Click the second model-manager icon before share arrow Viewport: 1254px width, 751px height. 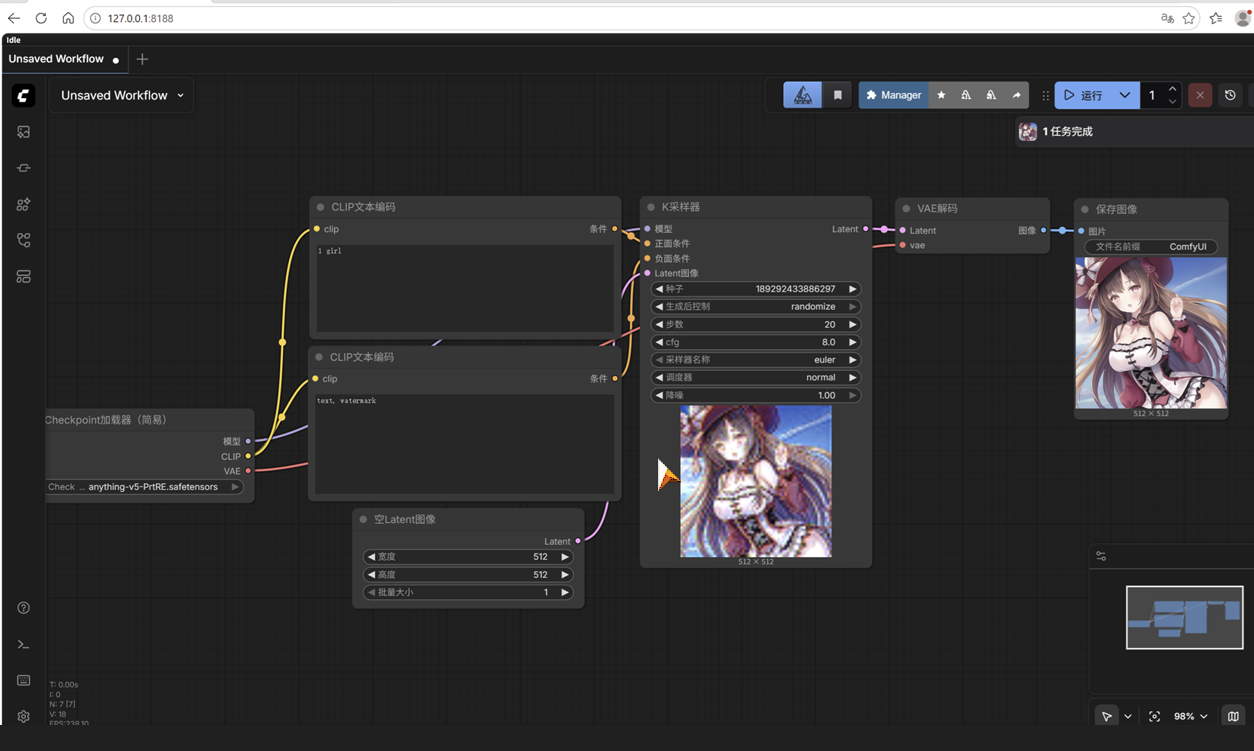[991, 95]
